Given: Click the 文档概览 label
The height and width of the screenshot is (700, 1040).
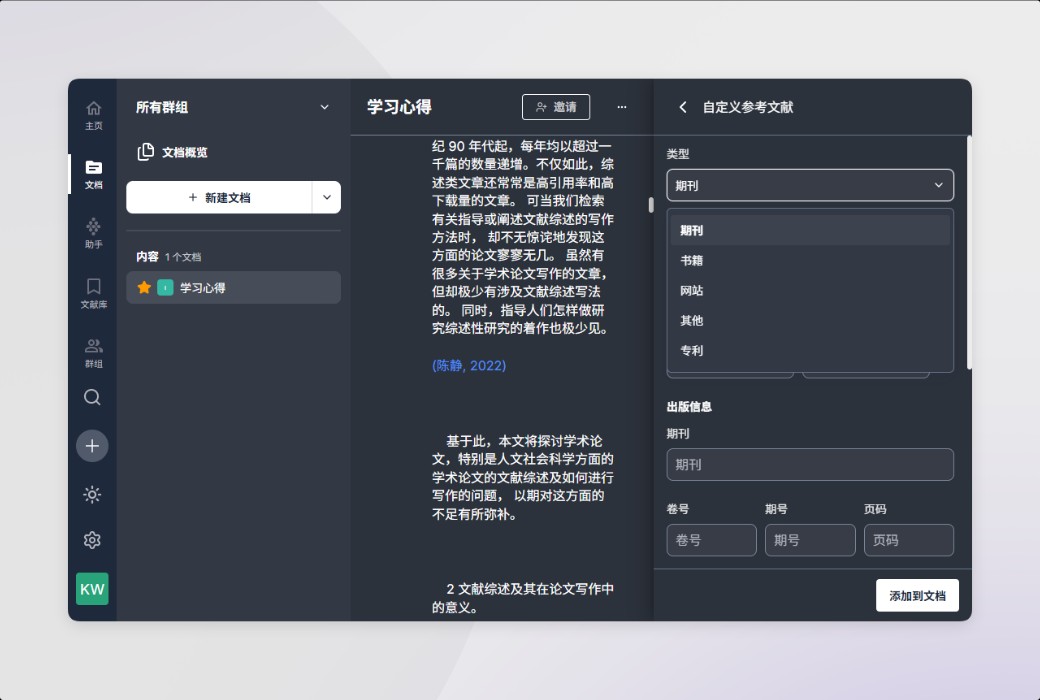Looking at the screenshot, I should [184, 152].
